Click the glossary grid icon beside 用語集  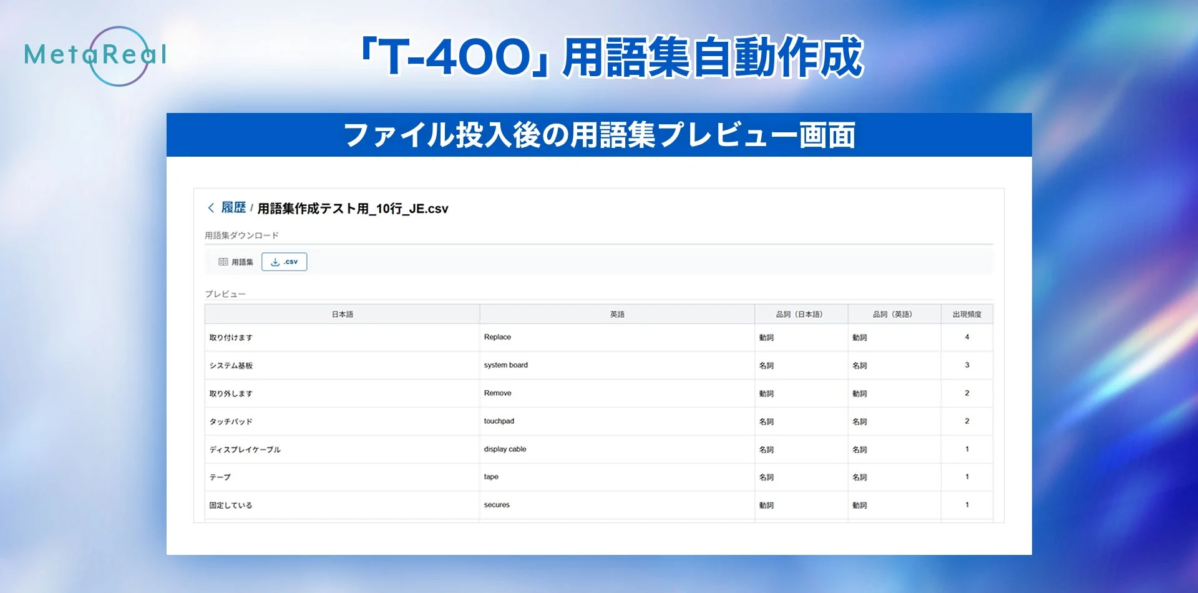[225, 261]
